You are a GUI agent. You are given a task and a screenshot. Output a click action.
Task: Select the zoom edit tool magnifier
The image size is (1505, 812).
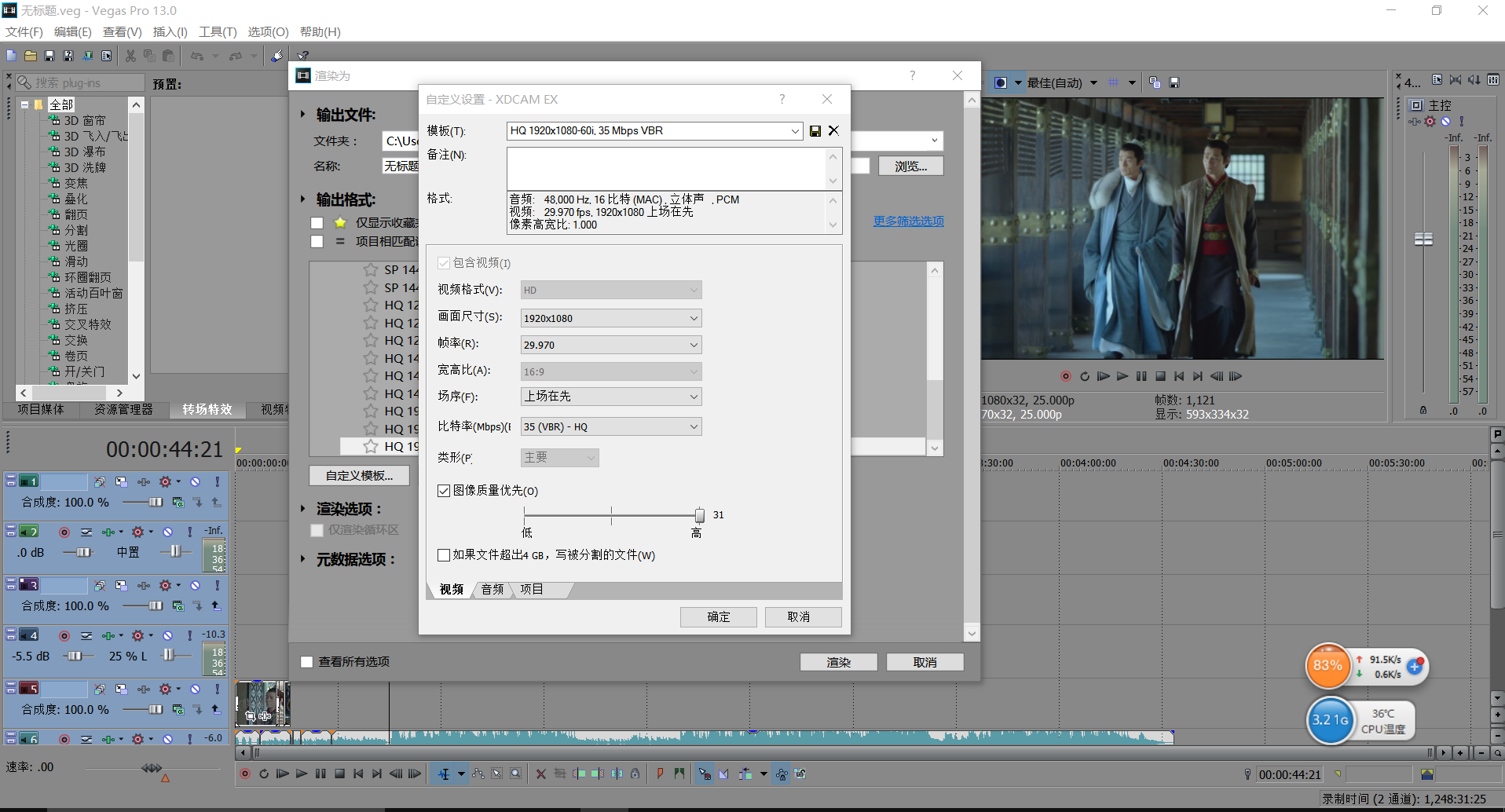516,774
